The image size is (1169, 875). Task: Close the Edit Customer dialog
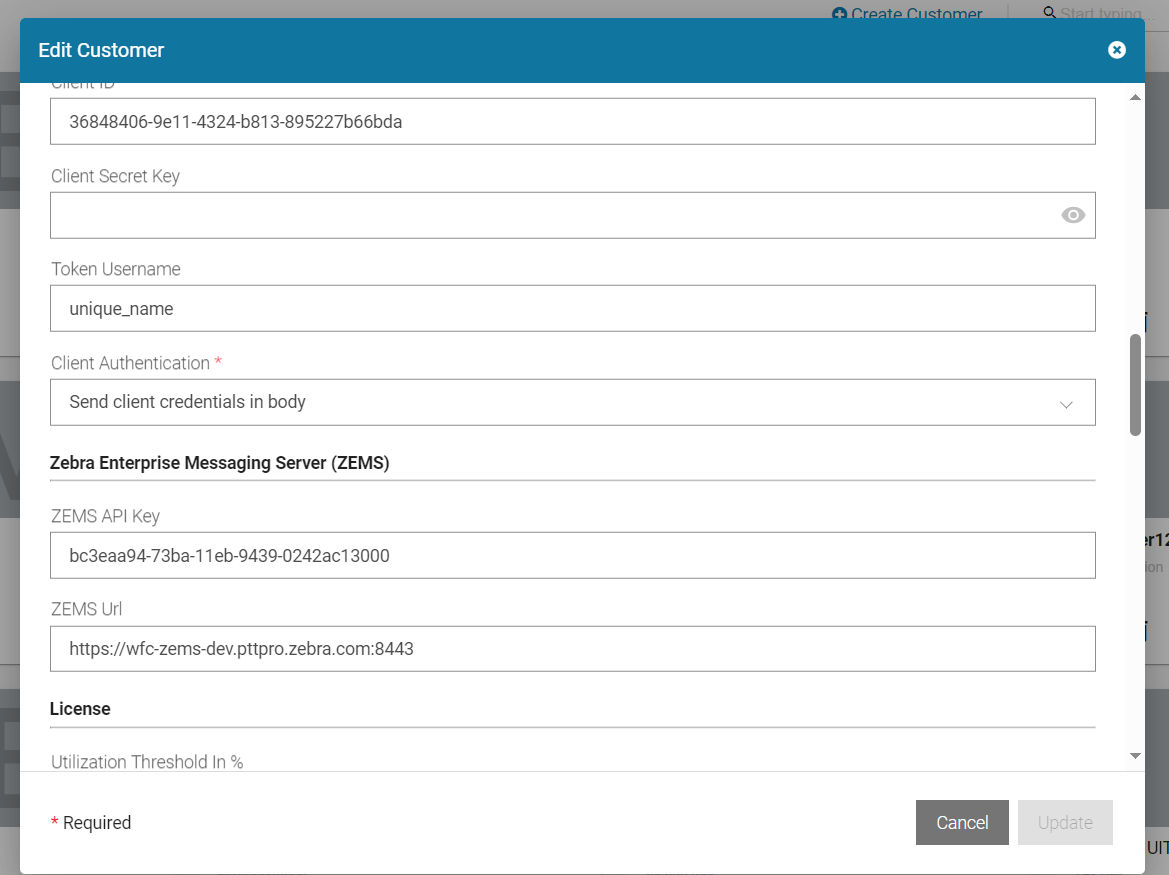pyautogui.click(x=1117, y=50)
